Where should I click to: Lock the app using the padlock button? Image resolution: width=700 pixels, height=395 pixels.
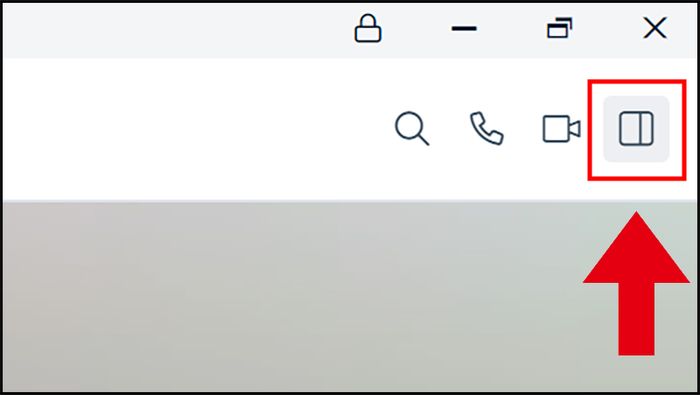click(x=368, y=29)
